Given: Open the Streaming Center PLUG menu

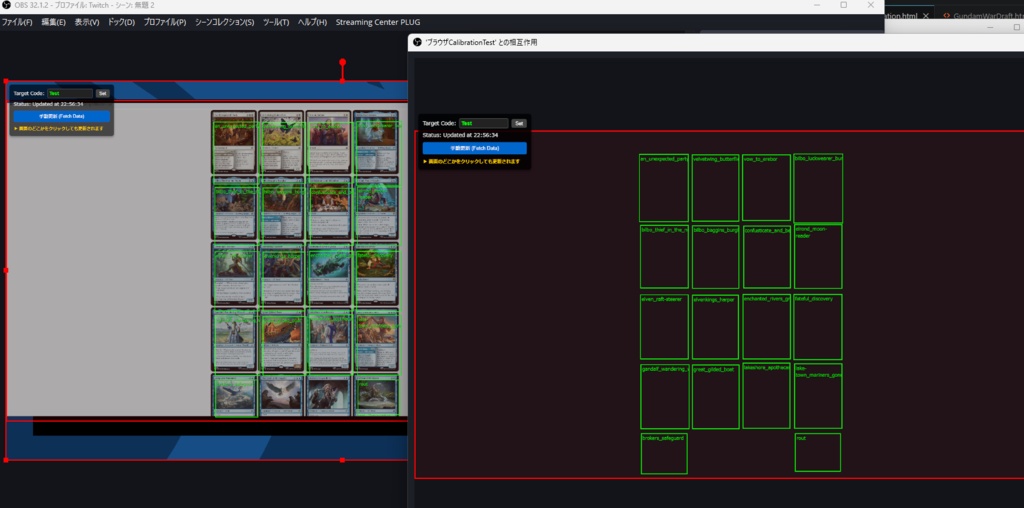Looking at the screenshot, I should [378, 22].
